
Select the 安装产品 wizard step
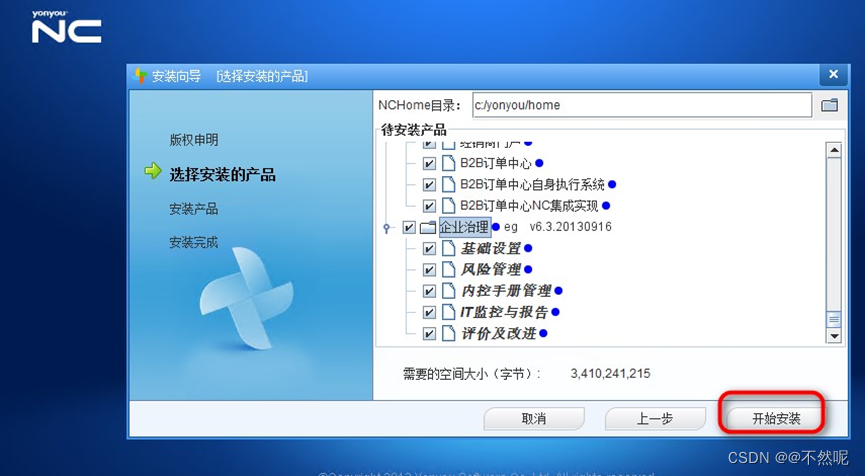[x=194, y=209]
